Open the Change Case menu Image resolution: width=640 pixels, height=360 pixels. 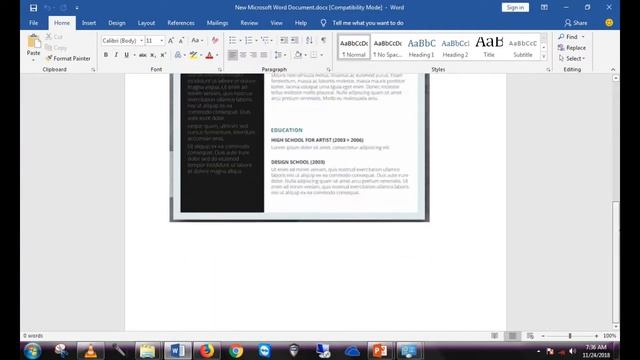[x=197, y=40]
